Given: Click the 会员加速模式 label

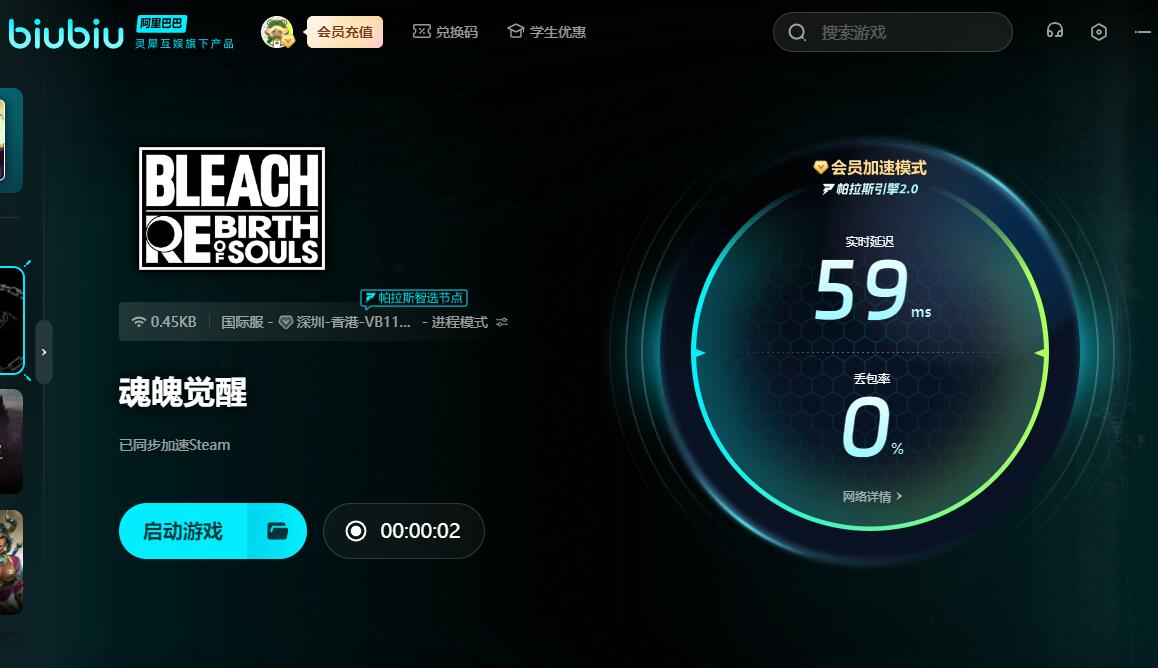Looking at the screenshot, I should [x=870, y=168].
